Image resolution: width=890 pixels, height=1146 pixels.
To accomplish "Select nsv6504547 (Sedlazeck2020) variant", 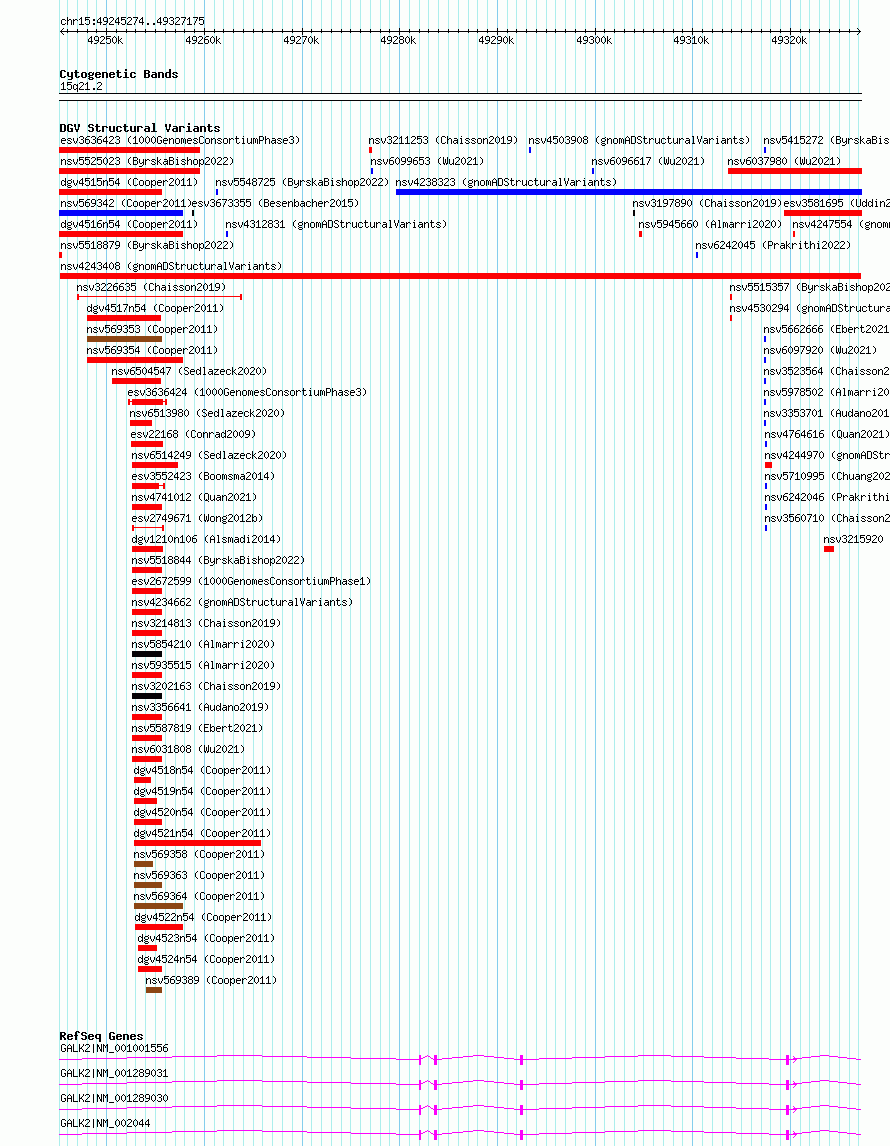I will (189, 371).
